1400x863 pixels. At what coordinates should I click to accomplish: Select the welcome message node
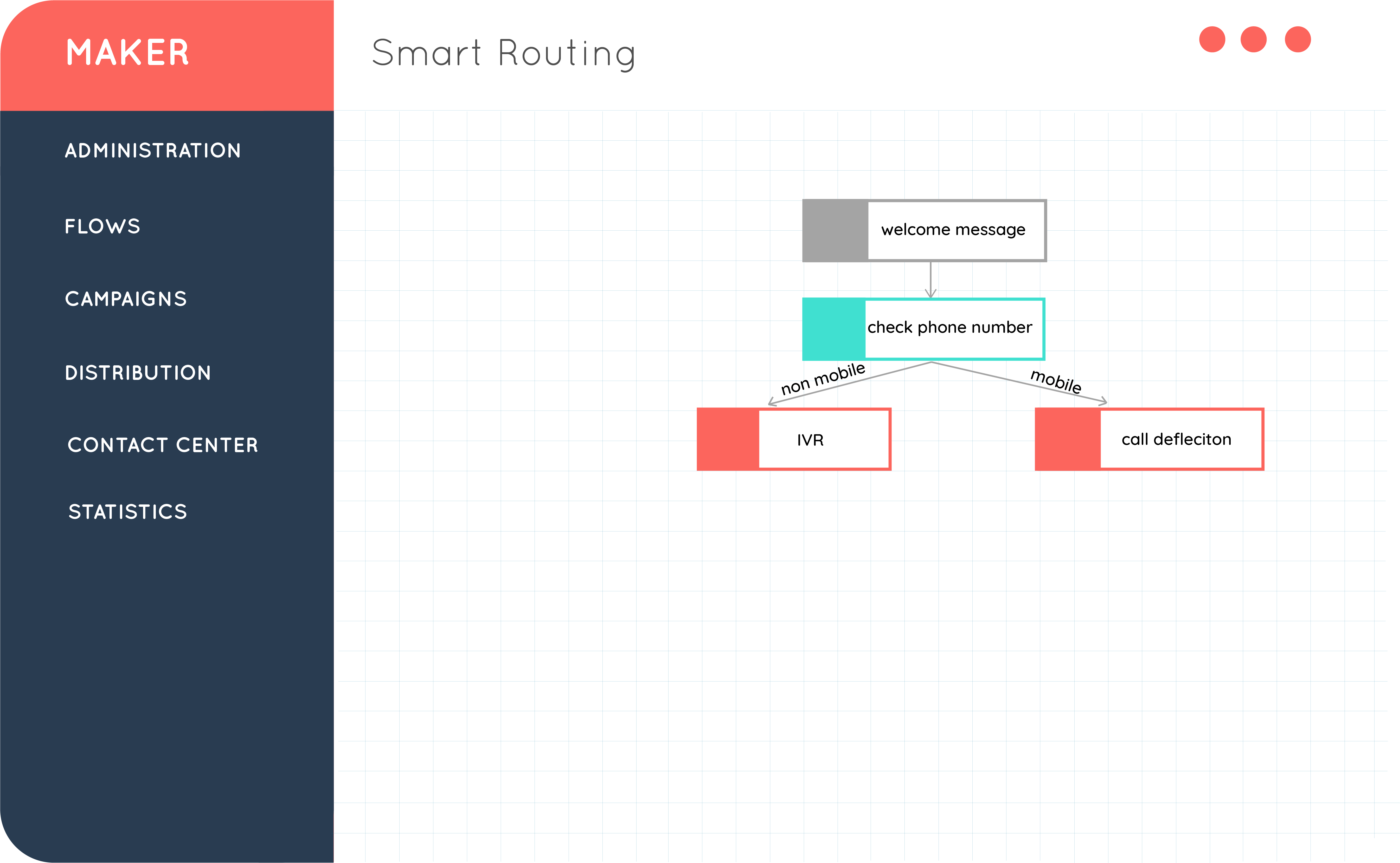coord(924,231)
